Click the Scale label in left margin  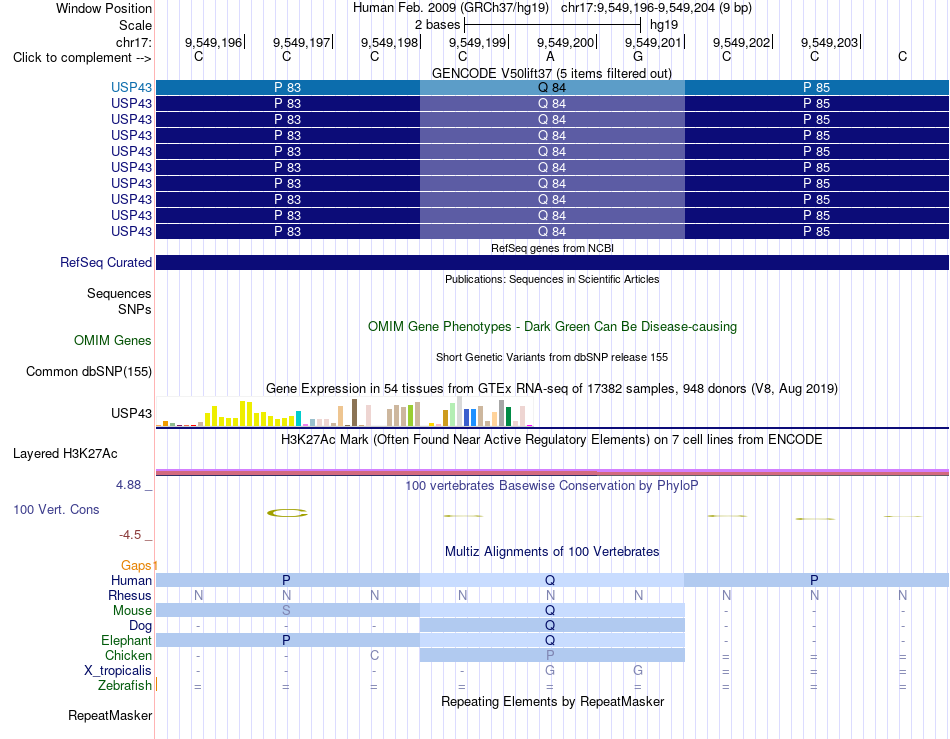click(135, 25)
